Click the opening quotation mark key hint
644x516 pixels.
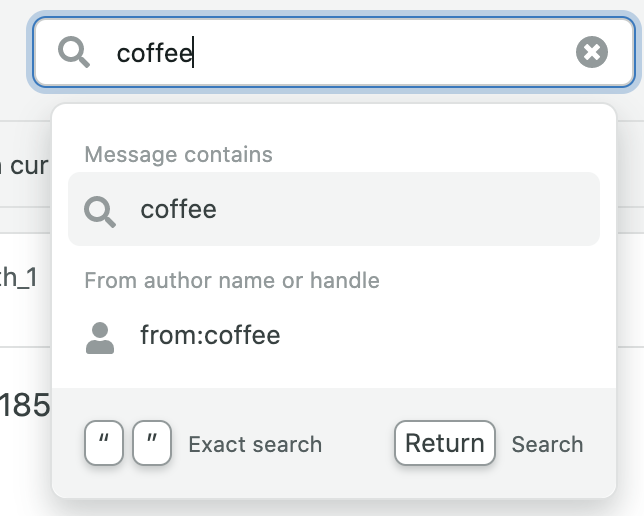[104, 443]
